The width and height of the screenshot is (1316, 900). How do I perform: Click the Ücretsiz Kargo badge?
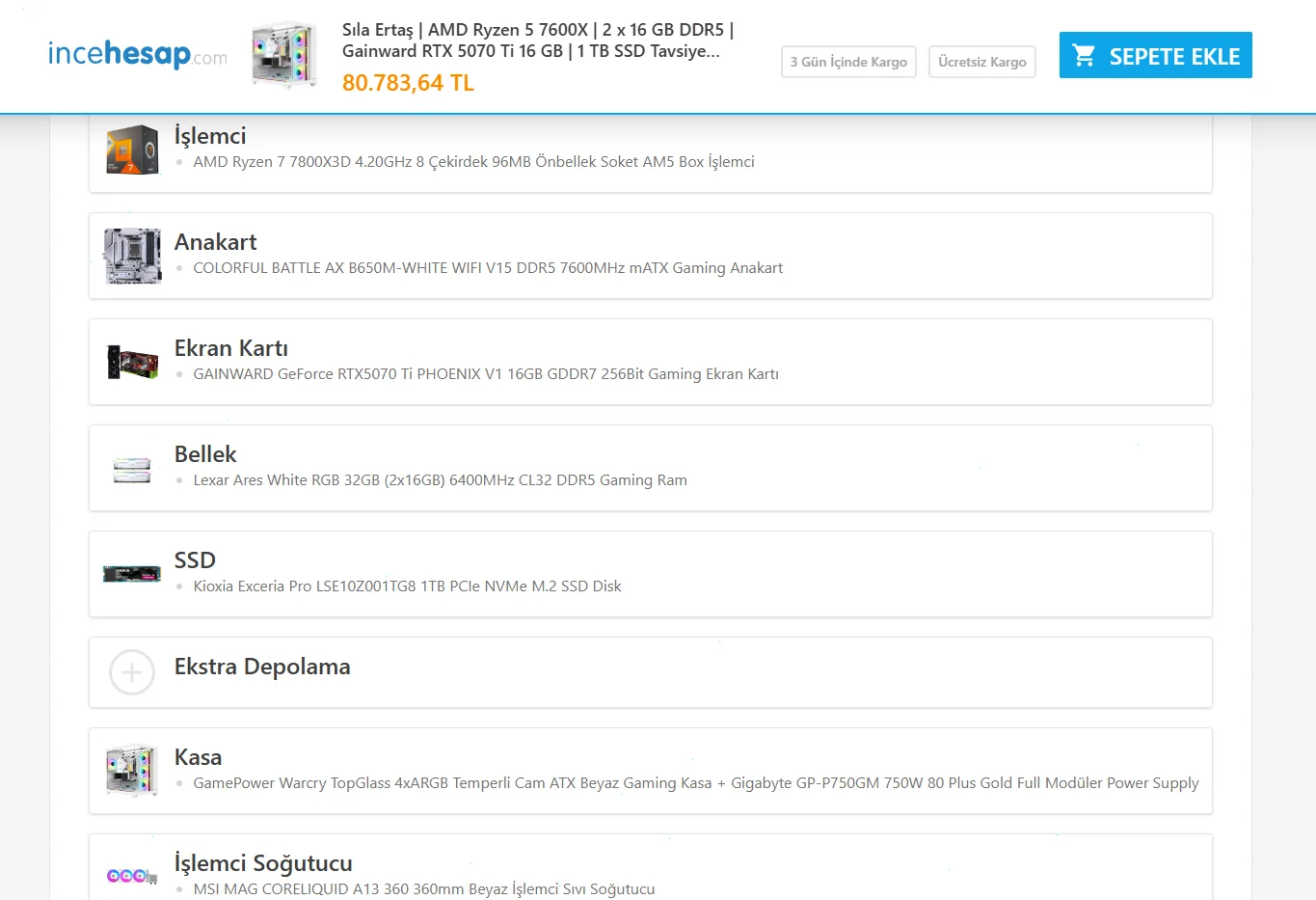[981, 62]
